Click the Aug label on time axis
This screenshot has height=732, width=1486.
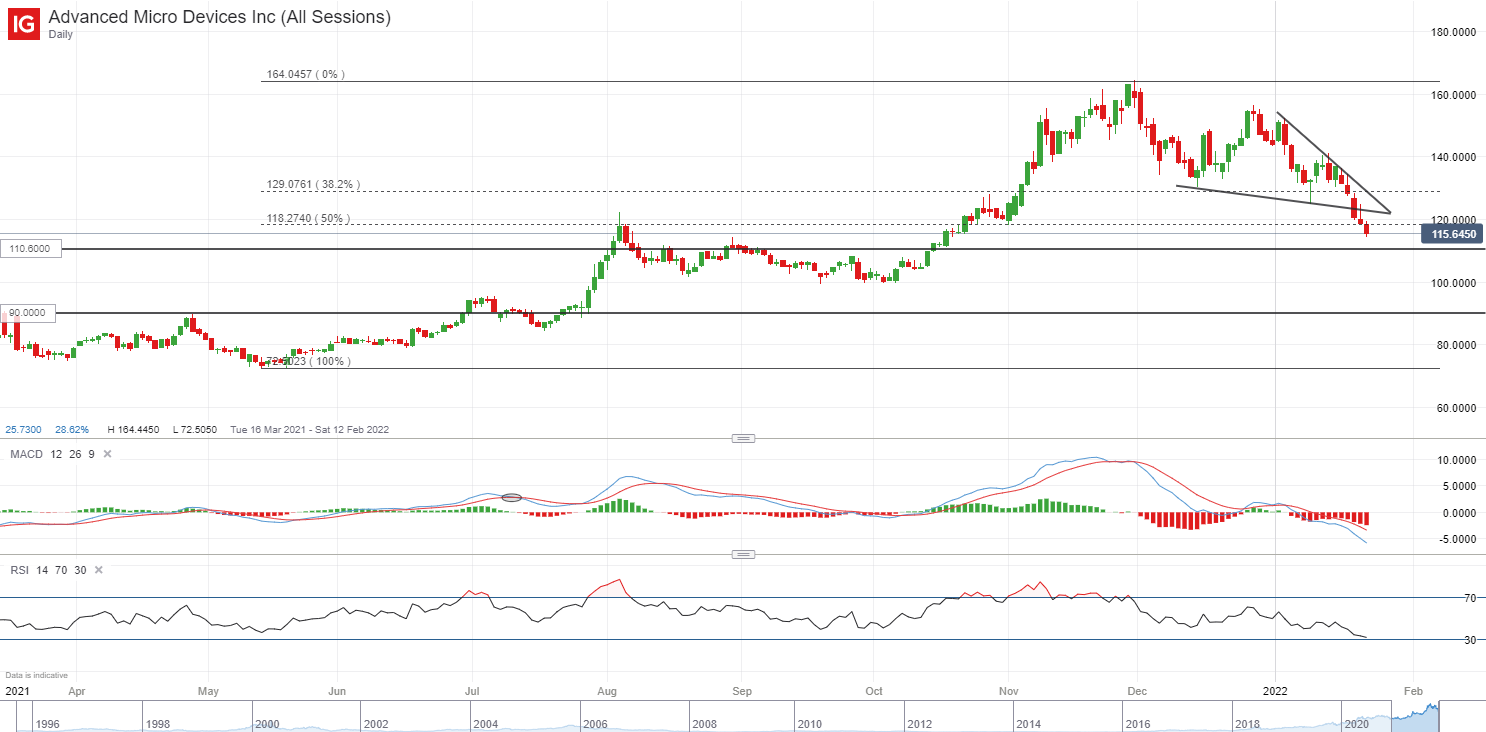click(x=606, y=691)
